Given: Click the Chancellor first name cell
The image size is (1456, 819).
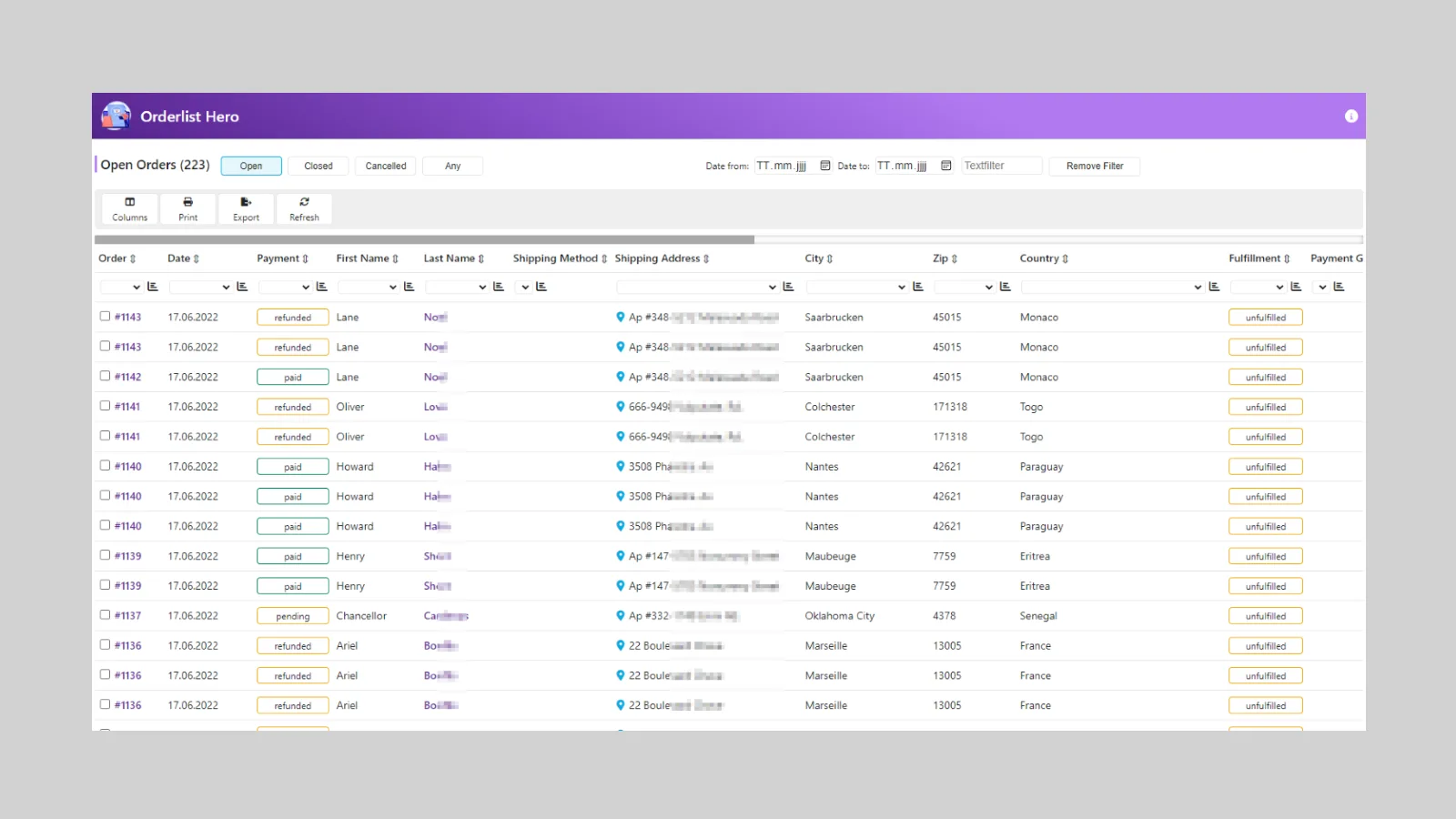Looking at the screenshot, I should click(361, 616).
